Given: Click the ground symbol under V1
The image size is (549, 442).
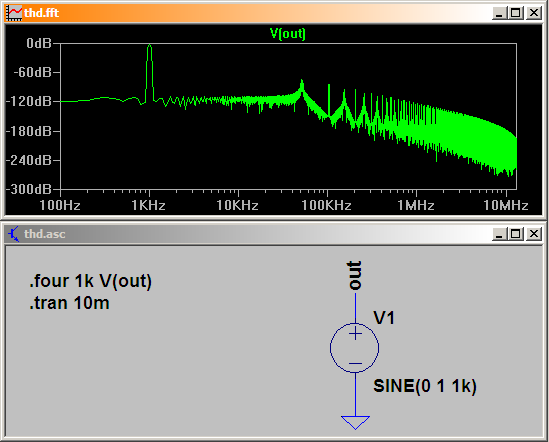Looking at the screenshot, I should coord(355,422).
